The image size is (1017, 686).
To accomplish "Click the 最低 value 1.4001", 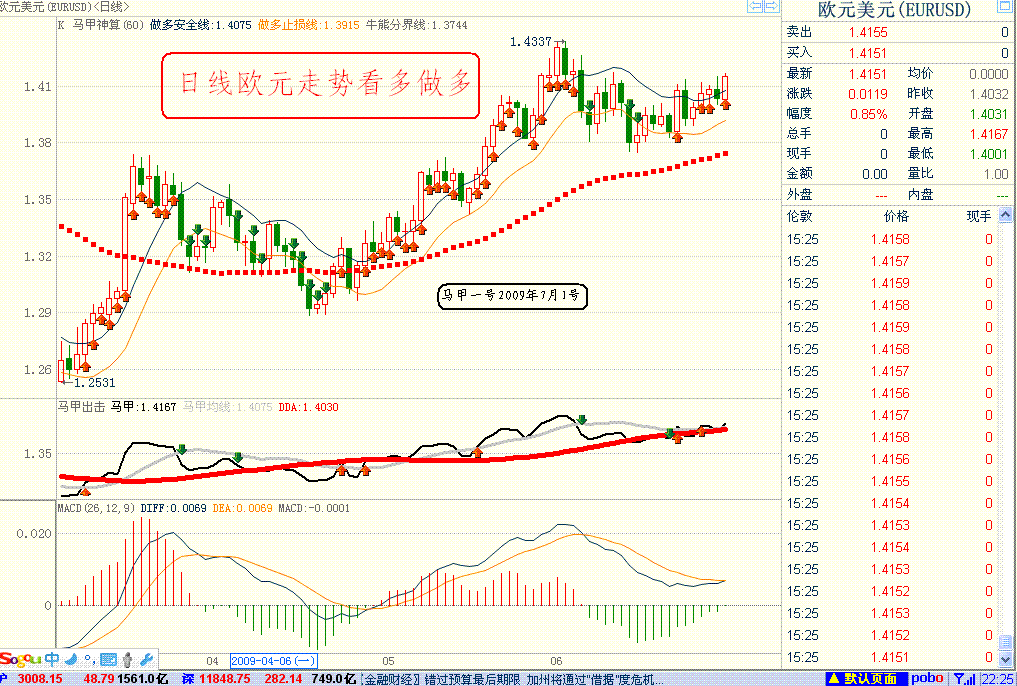I will (x=989, y=154).
